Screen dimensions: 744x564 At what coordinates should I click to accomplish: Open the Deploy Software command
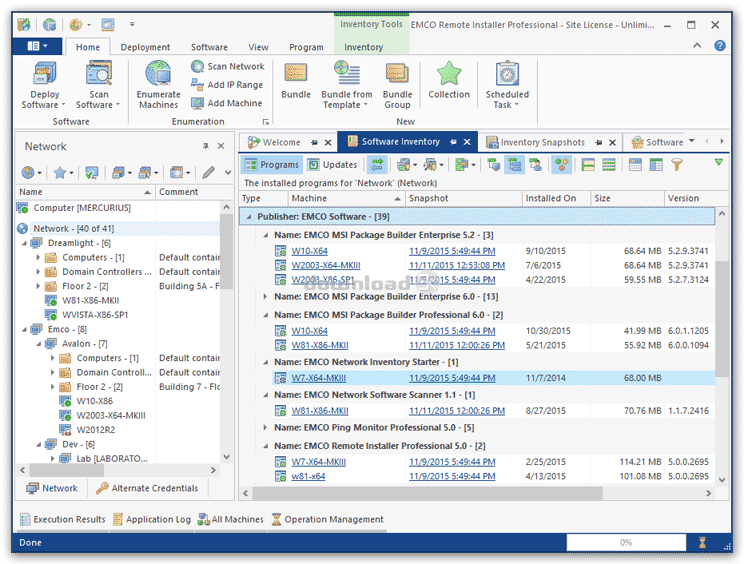(x=44, y=85)
